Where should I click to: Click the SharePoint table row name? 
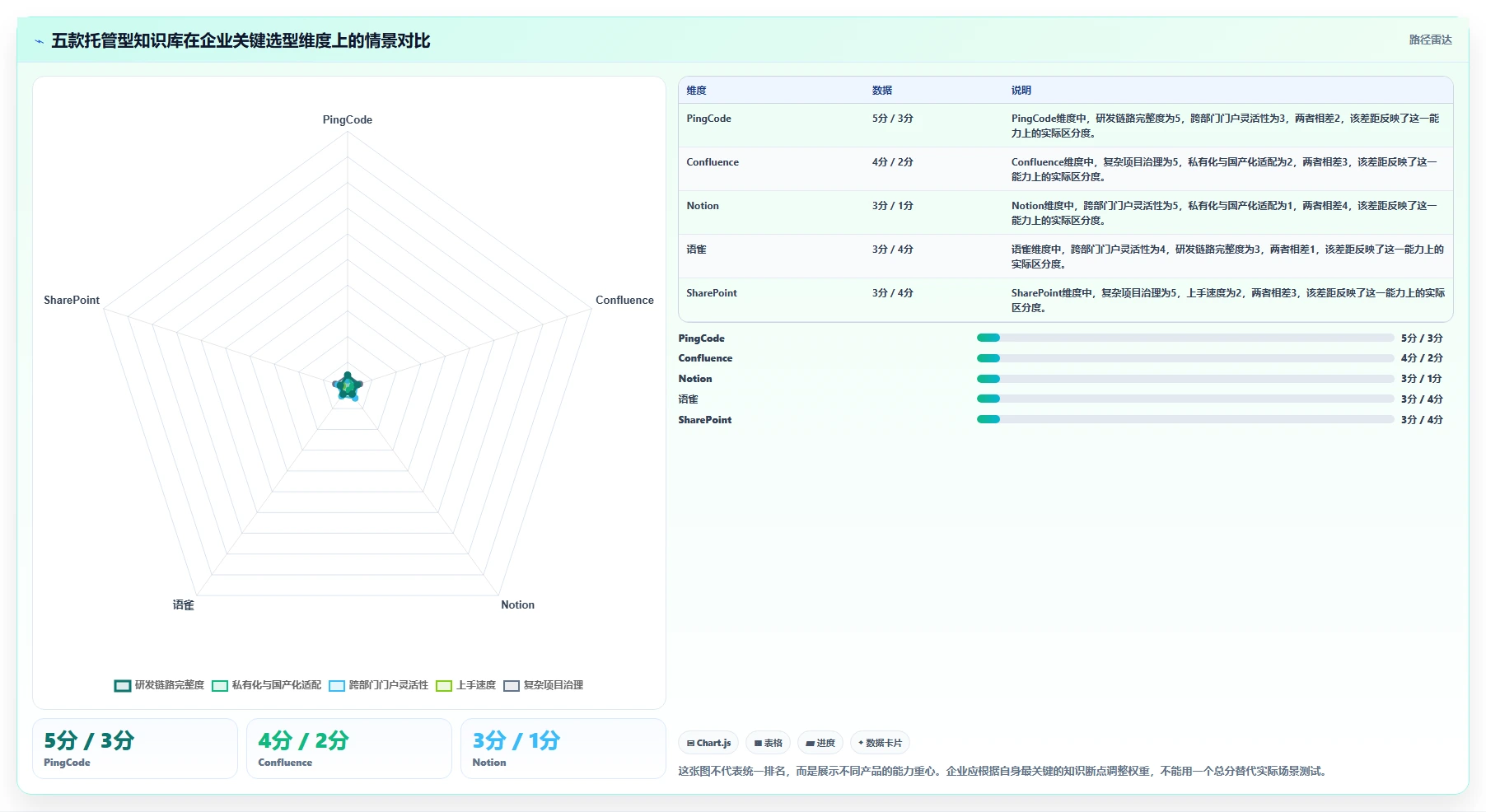click(712, 293)
